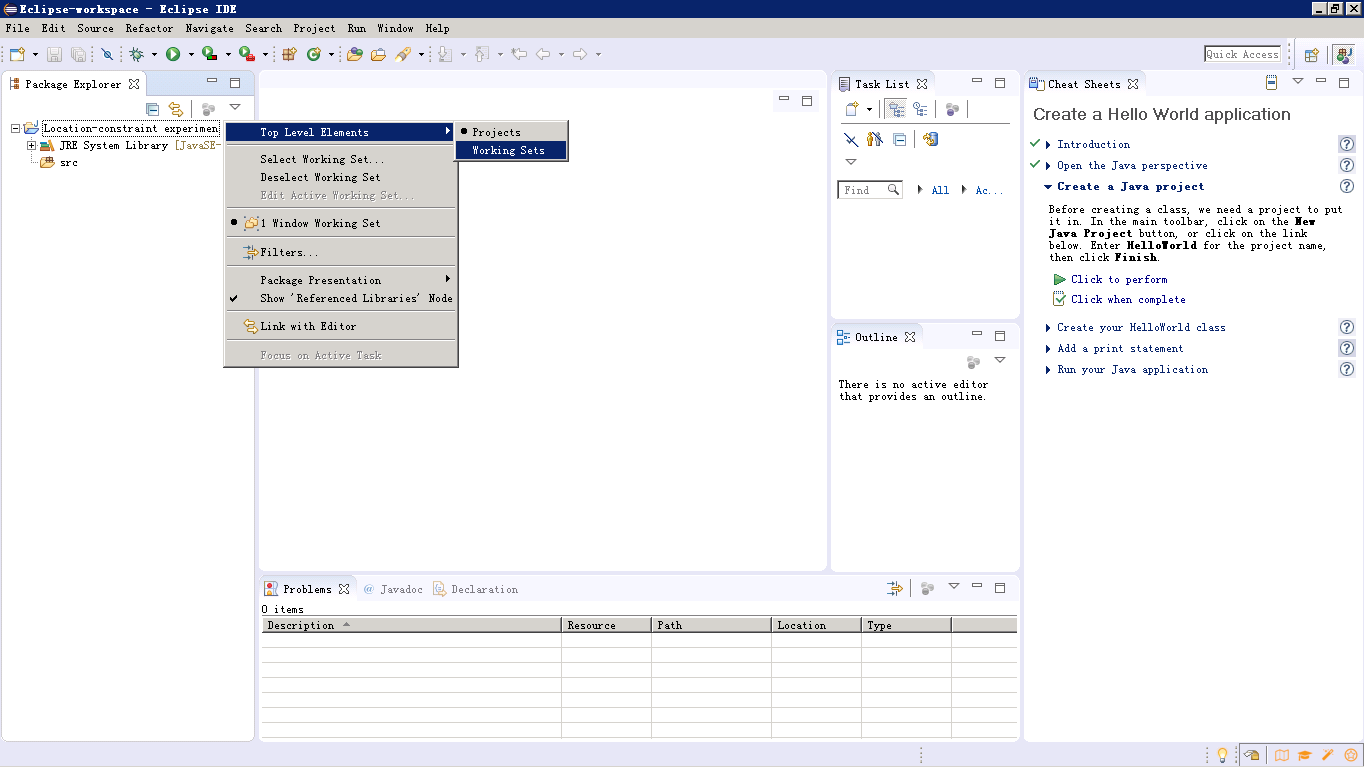1364x768 pixels.
Task: Open Problems view menu triangle
Action: [953, 587]
